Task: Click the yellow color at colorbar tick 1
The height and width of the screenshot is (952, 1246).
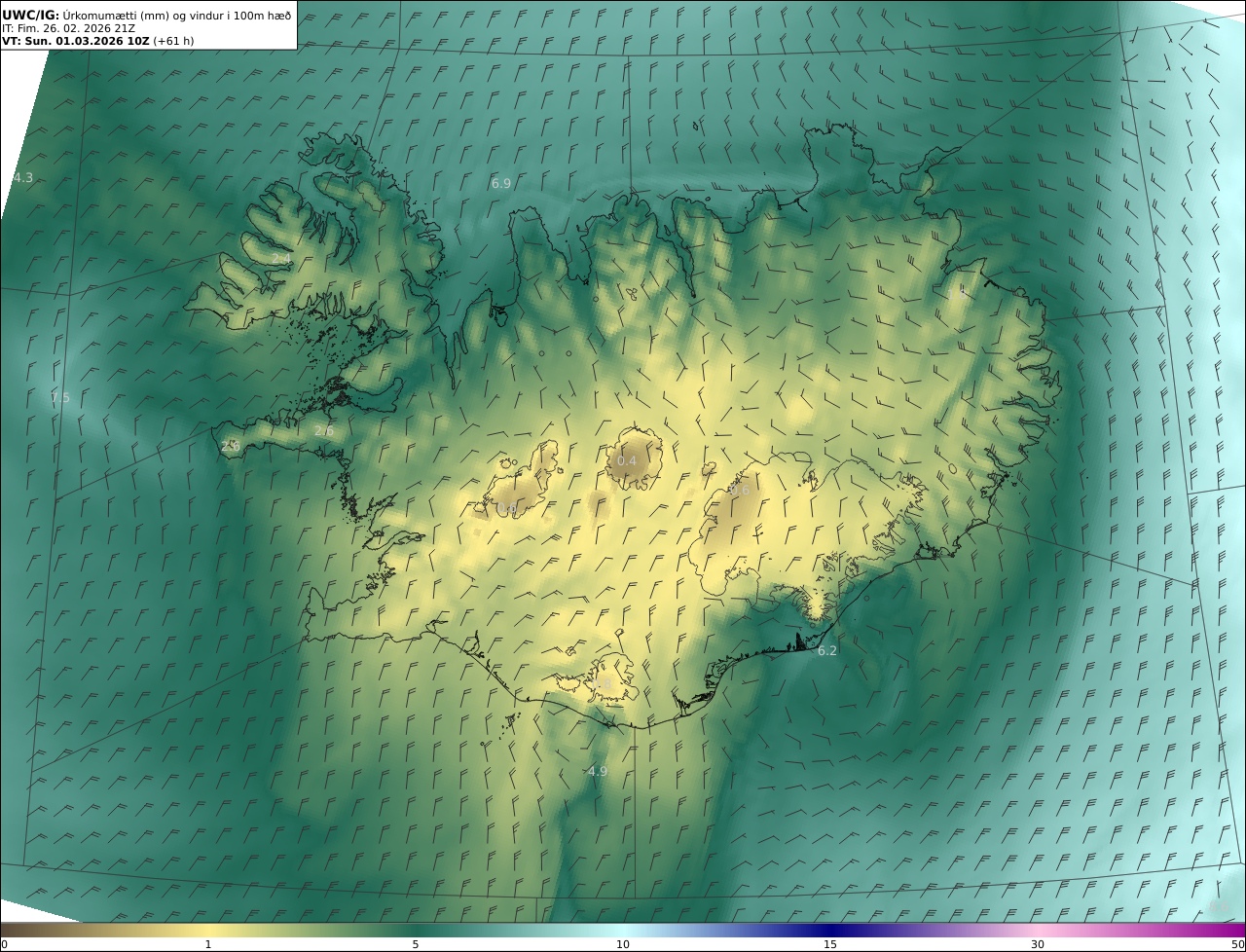Action: point(207,930)
